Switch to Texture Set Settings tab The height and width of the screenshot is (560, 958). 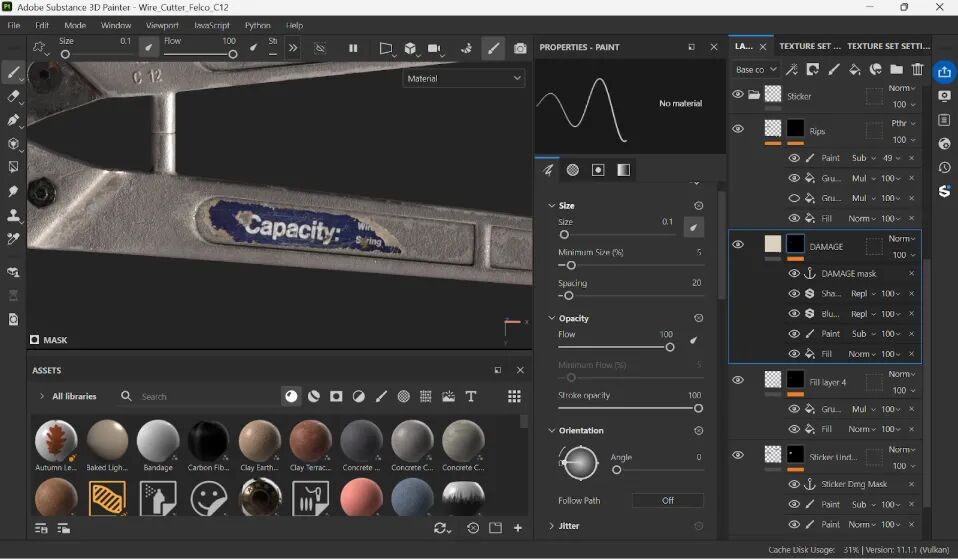tap(888, 46)
